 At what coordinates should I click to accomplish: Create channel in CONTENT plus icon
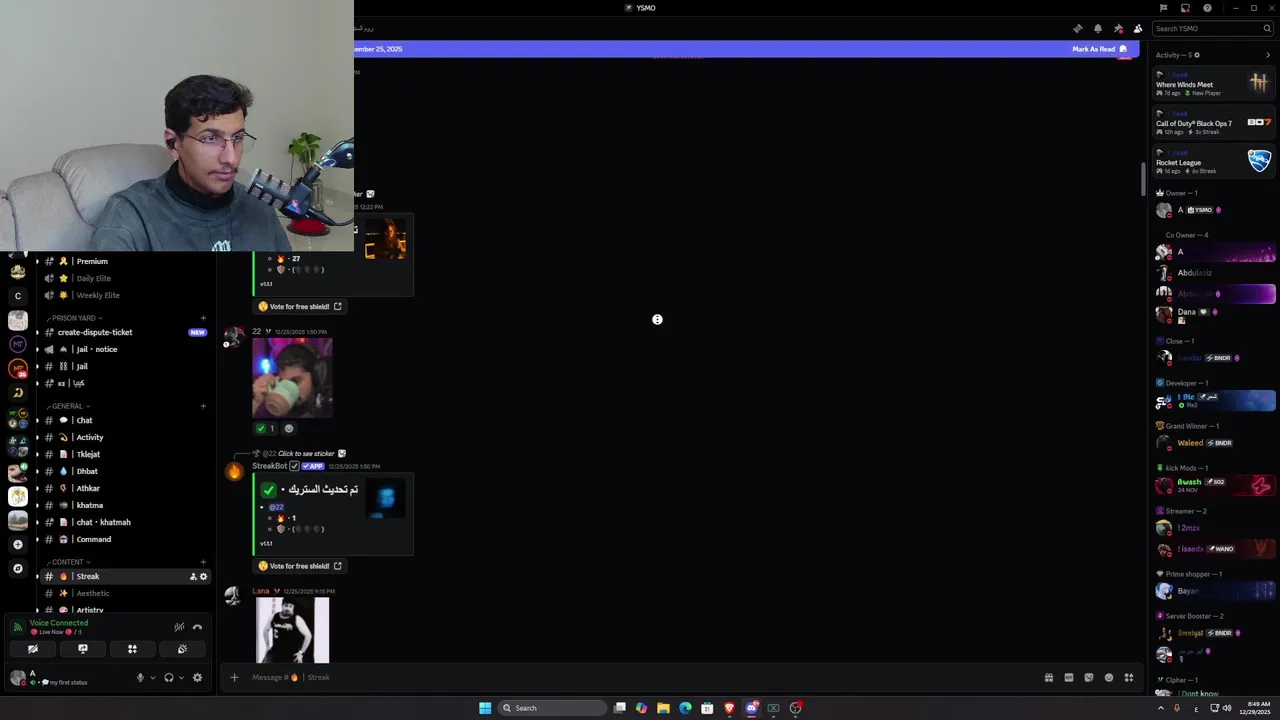click(x=203, y=562)
